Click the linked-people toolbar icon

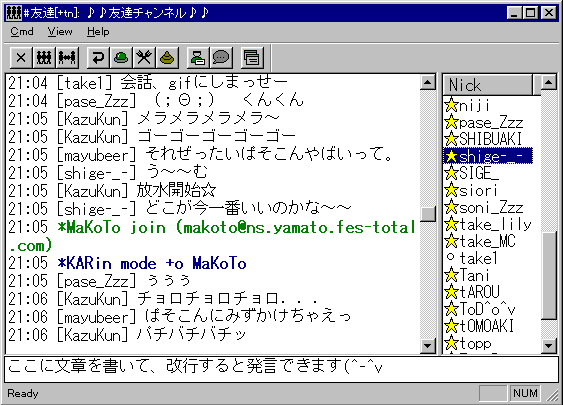pyautogui.click(x=67, y=57)
